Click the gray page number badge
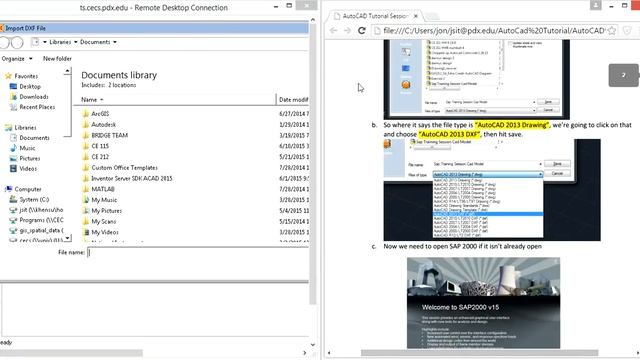640x360 pixels. coord(623,75)
